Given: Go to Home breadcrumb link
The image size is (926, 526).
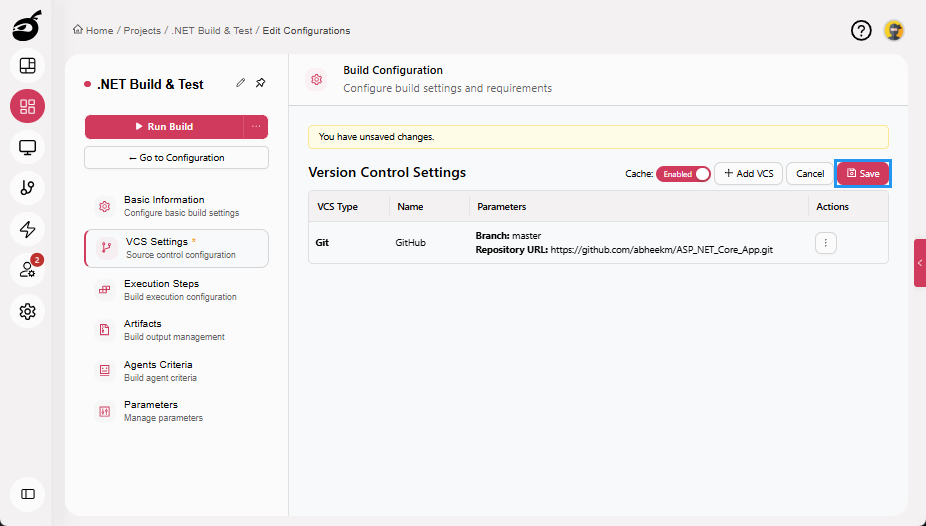Looking at the screenshot, I should pyautogui.click(x=99, y=30).
